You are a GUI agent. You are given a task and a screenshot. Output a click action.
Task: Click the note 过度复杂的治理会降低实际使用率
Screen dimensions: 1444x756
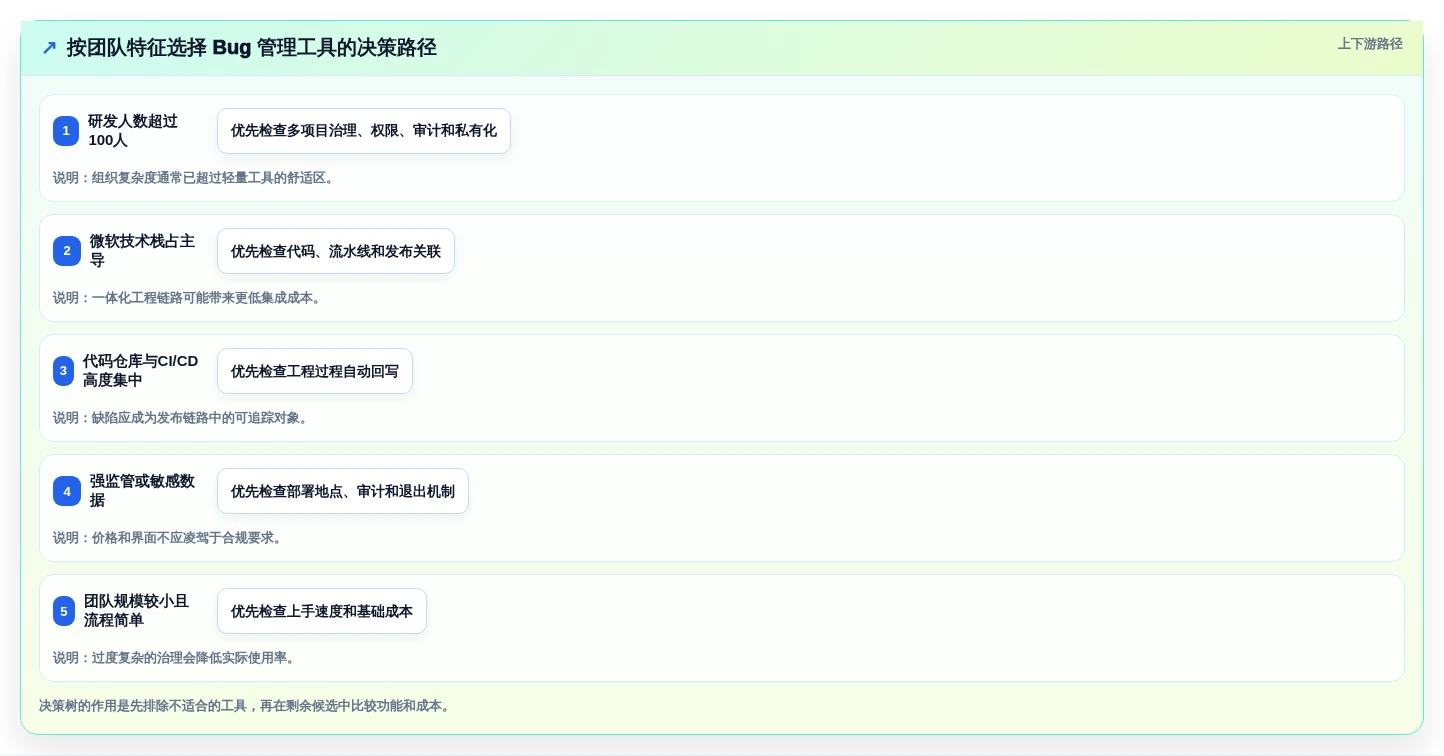point(176,658)
